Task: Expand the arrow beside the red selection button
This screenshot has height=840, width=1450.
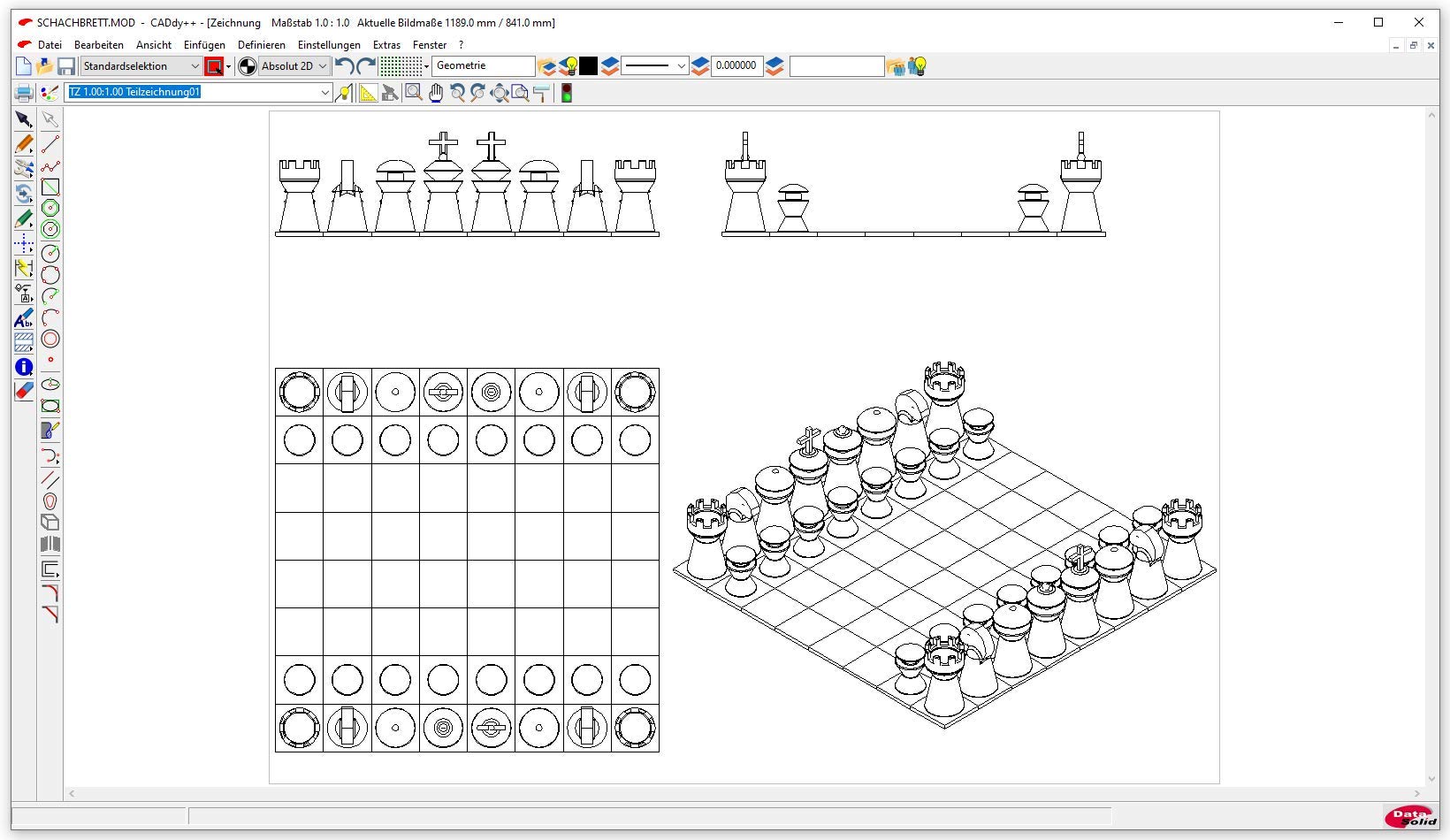Action: point(228,66)
